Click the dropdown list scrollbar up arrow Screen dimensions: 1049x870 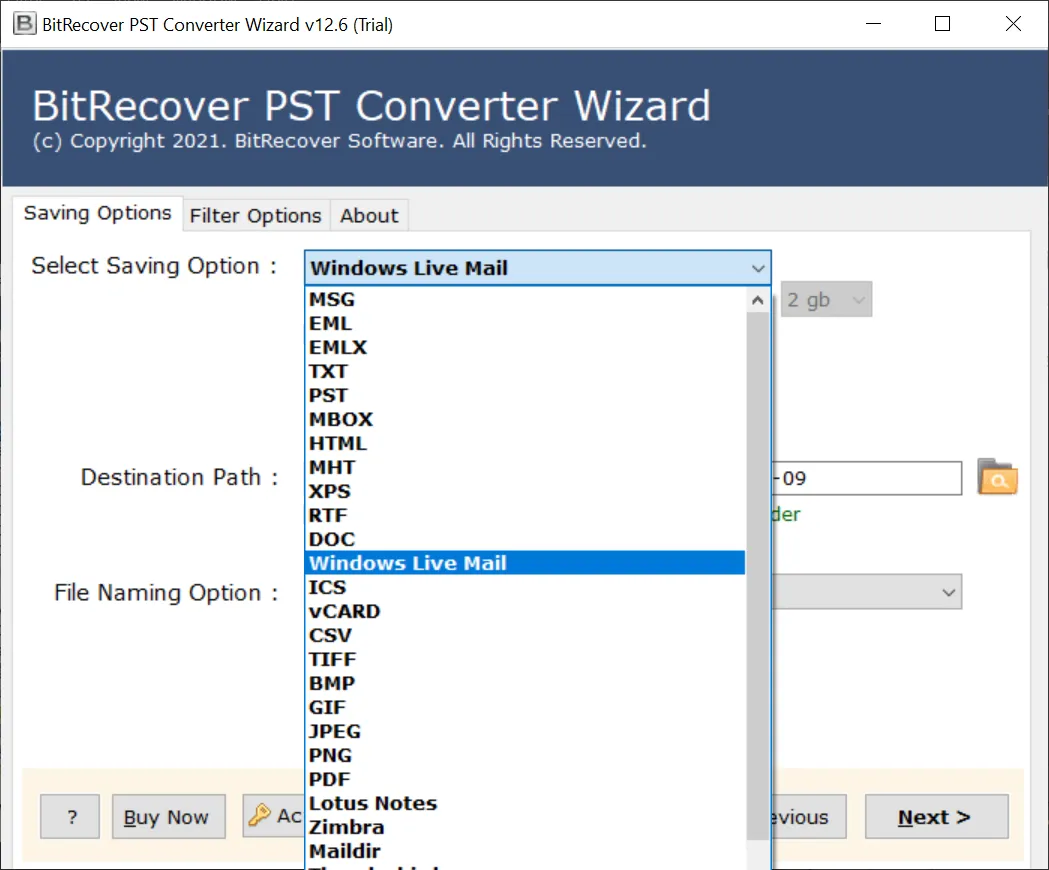point(759,300)
